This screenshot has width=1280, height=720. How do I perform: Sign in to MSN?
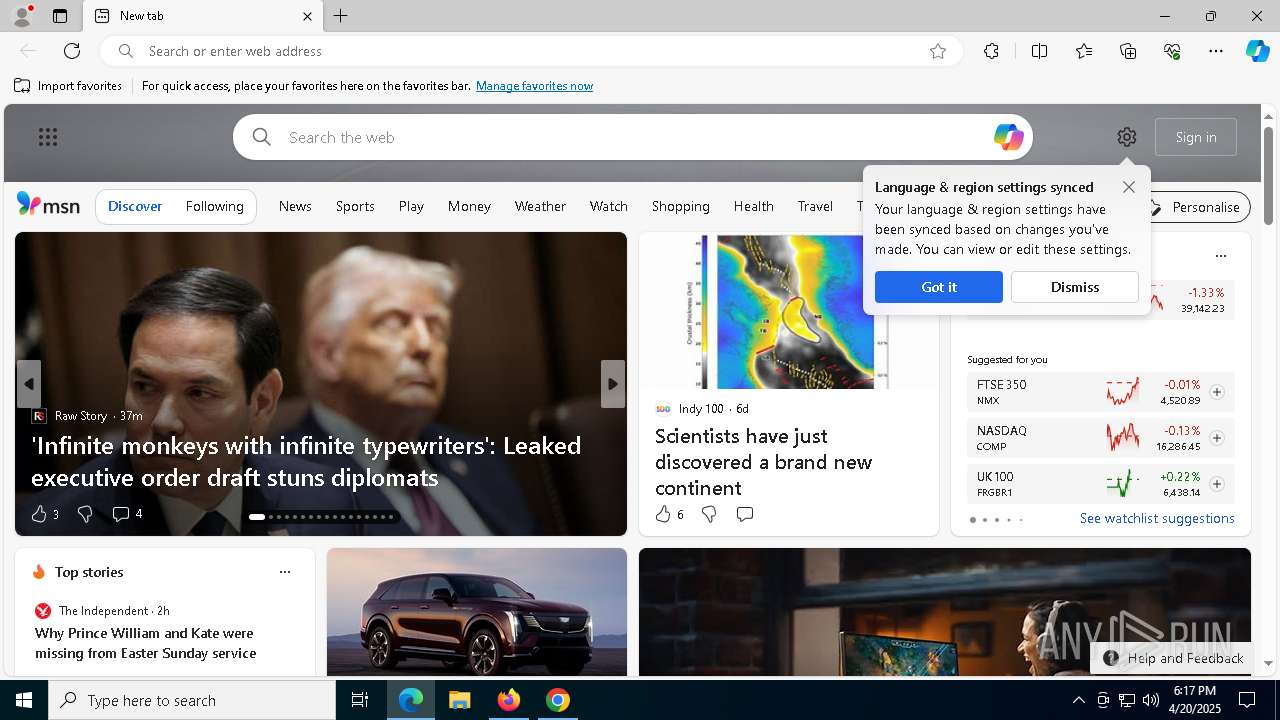click(x=1196, y=137)
